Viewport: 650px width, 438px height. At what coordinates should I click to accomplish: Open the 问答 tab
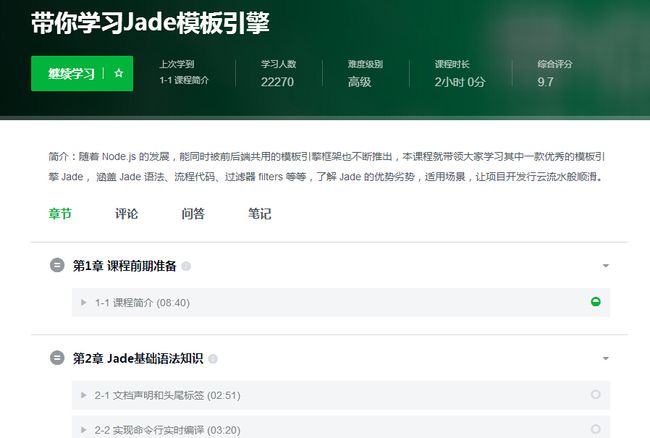click(x=193, y=214)
